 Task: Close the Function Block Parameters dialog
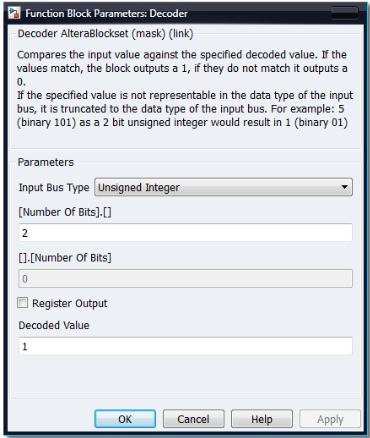click(x=345, y=13)
